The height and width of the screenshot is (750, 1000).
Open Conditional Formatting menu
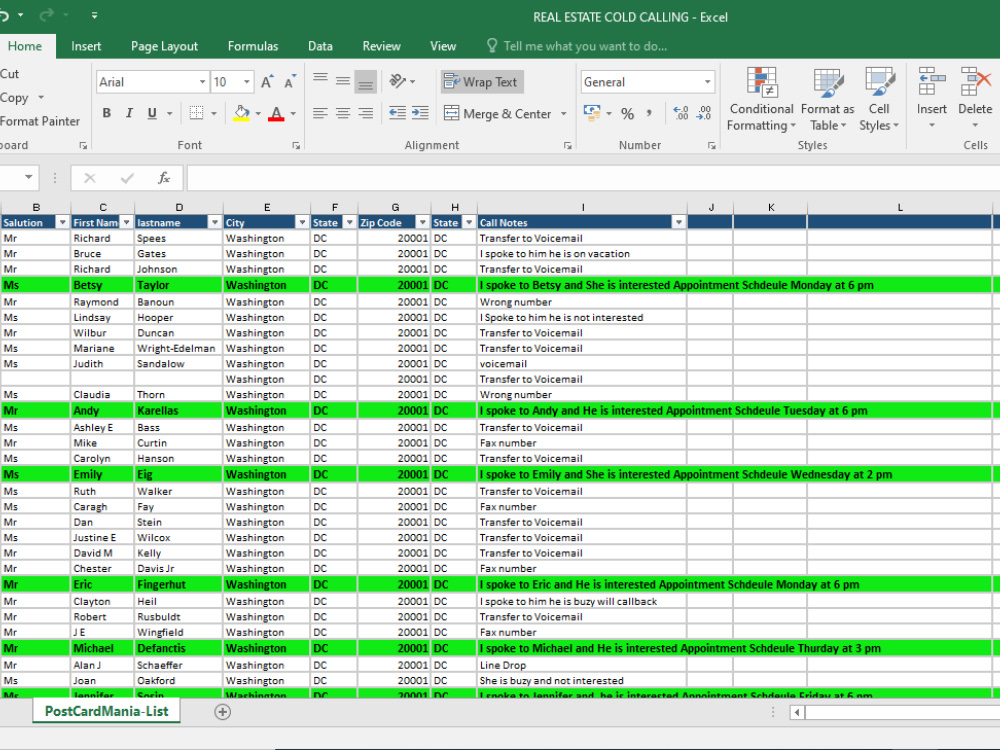tap(761, 99)
